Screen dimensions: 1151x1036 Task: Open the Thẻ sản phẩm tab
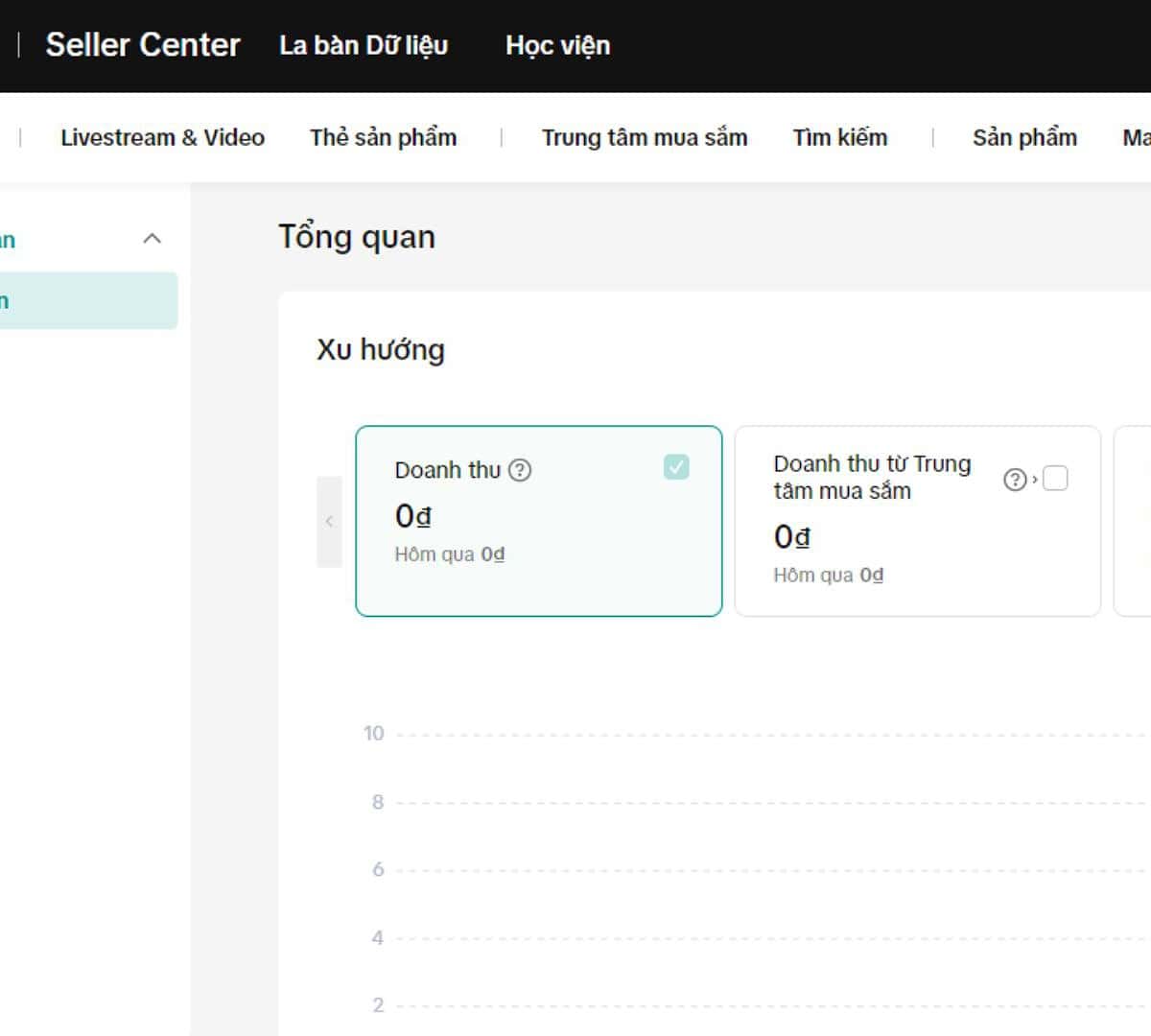click(x=383, y=137)
